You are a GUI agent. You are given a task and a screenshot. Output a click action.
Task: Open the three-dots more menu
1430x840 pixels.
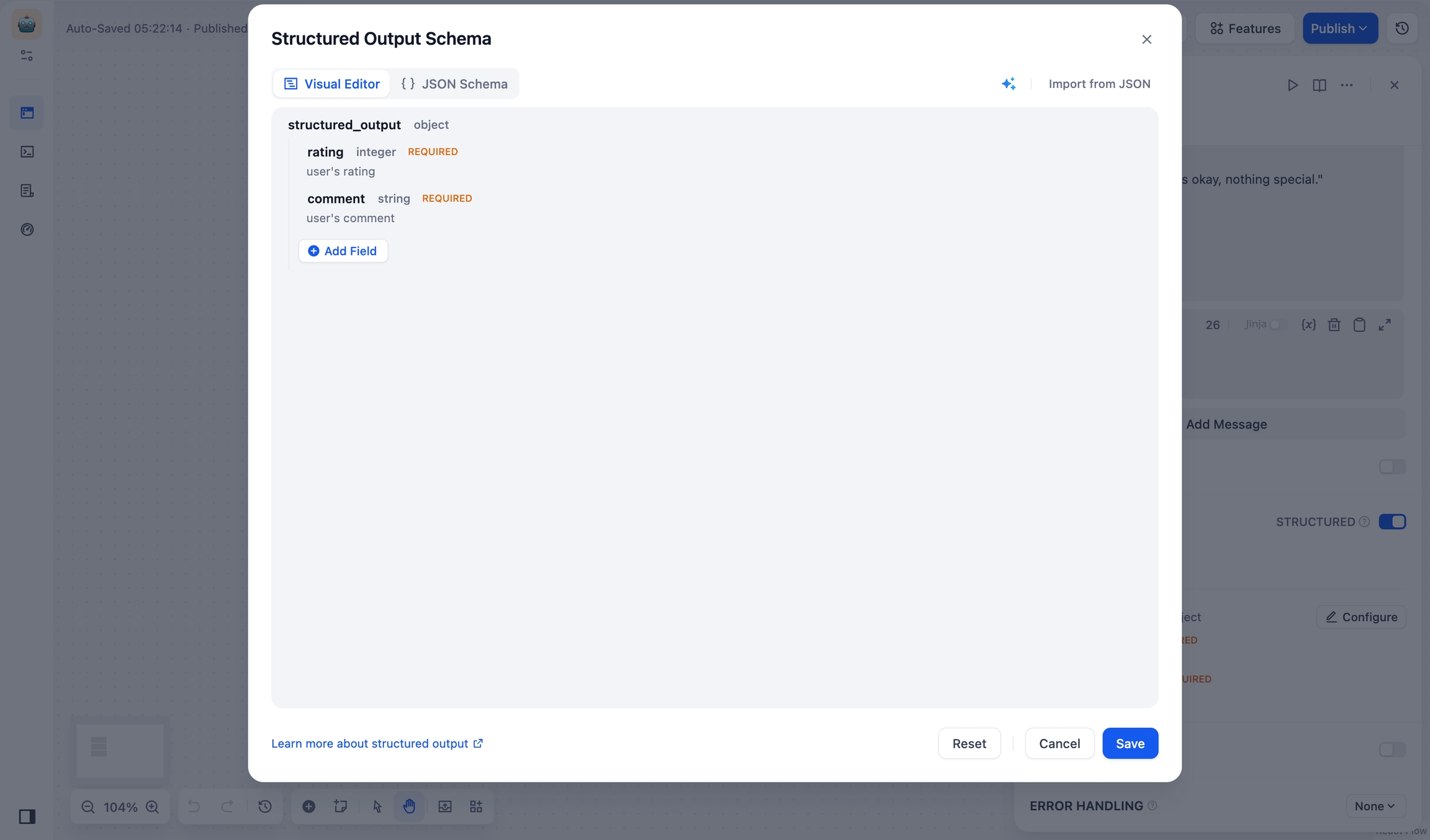(1346, 85)
